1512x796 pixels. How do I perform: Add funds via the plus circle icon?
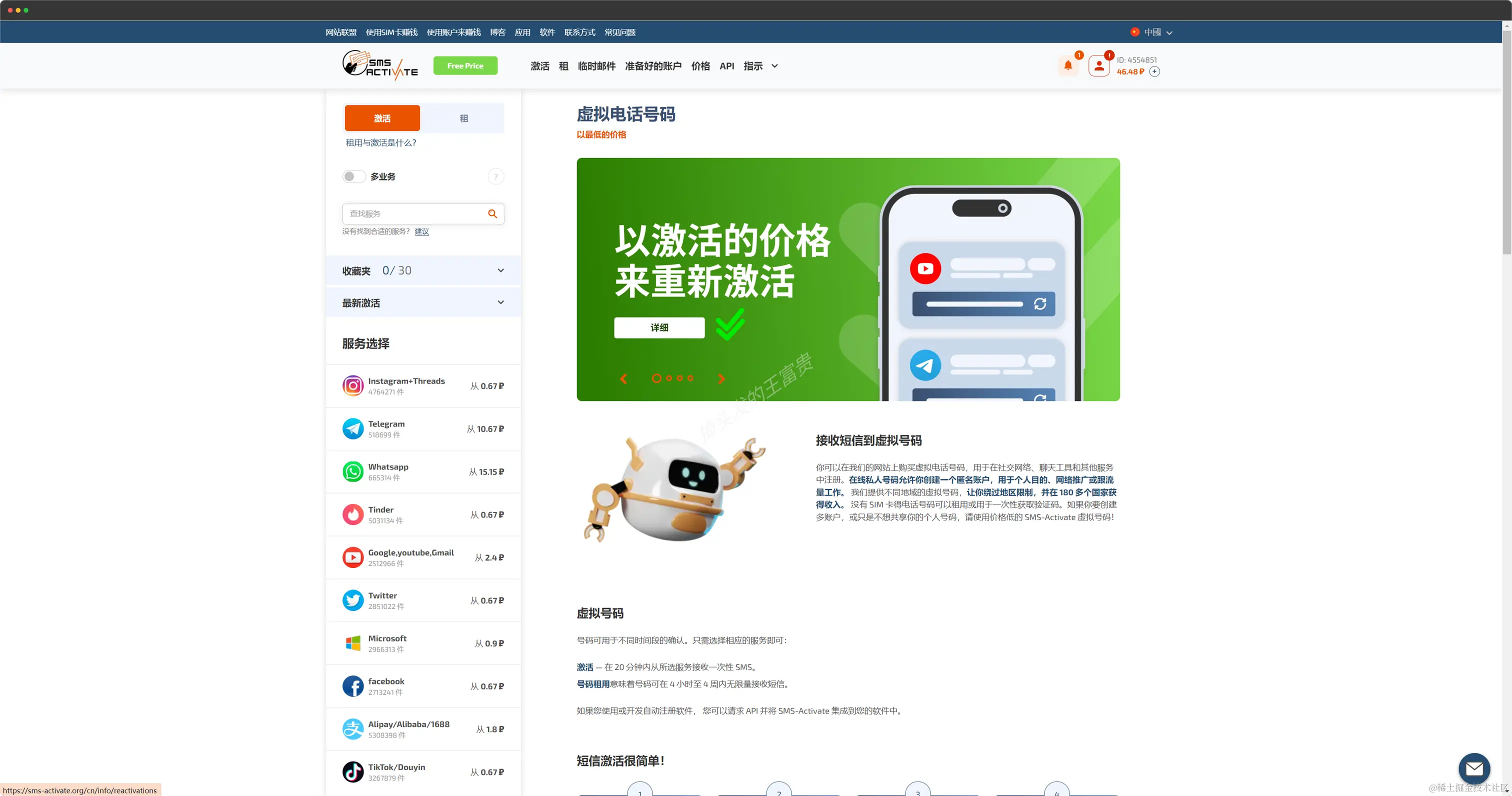pyautogui.click(x=1154, y=71)
